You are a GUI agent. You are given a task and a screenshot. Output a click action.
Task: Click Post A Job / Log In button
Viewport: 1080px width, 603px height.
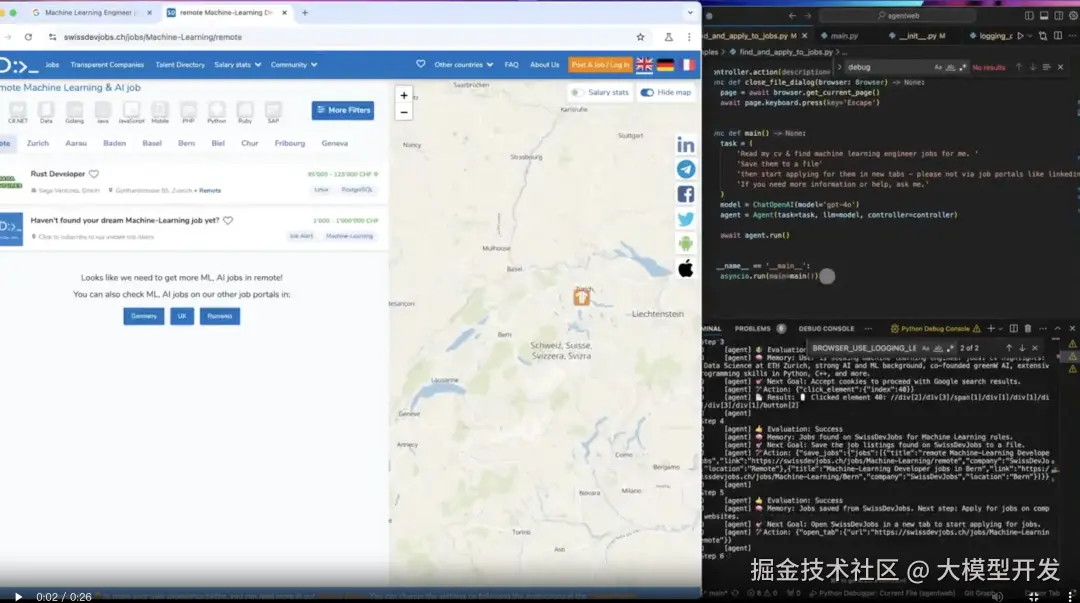point(600,65)
